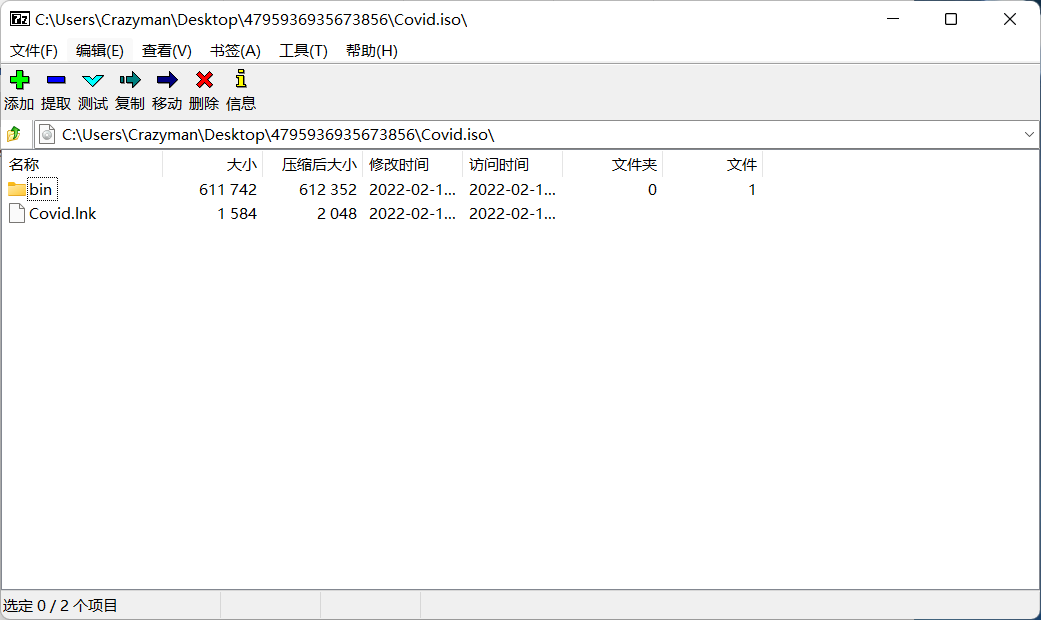Sort by 压缩后大小 column header
This screenshot has width=1041, height=620.
click(313, 165)
